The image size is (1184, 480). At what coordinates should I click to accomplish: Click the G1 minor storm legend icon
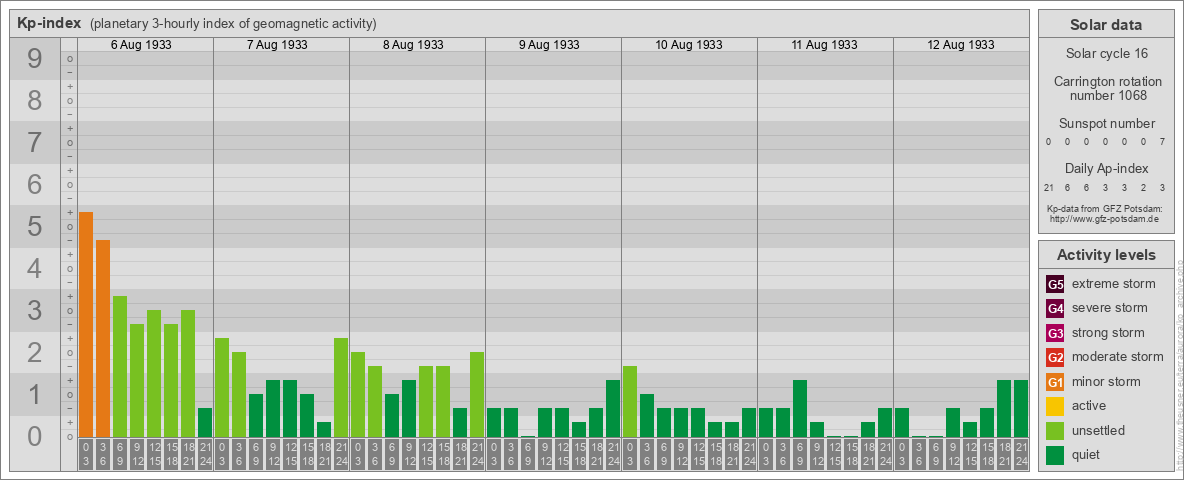click(1055, 382)
